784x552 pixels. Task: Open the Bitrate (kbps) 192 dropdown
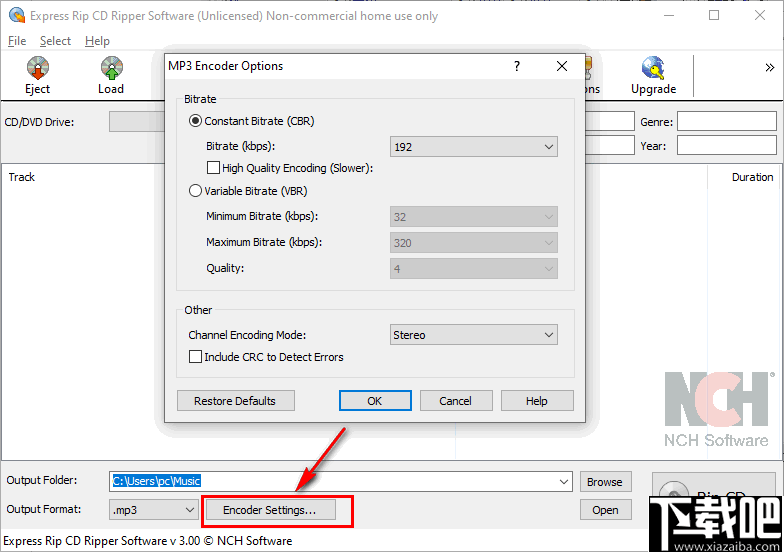click(x=474, y=147)
